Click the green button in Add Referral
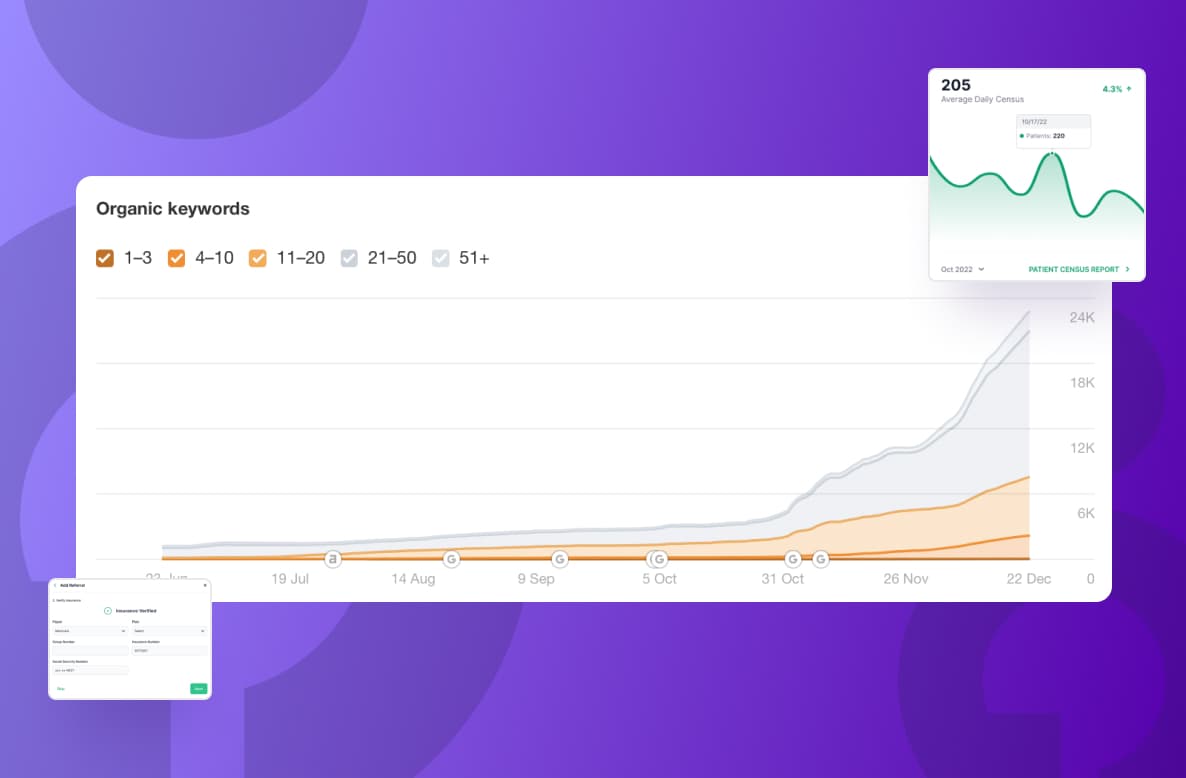Screen dimensions: 1186x778 pyautogui.click(x=198, y=688)
